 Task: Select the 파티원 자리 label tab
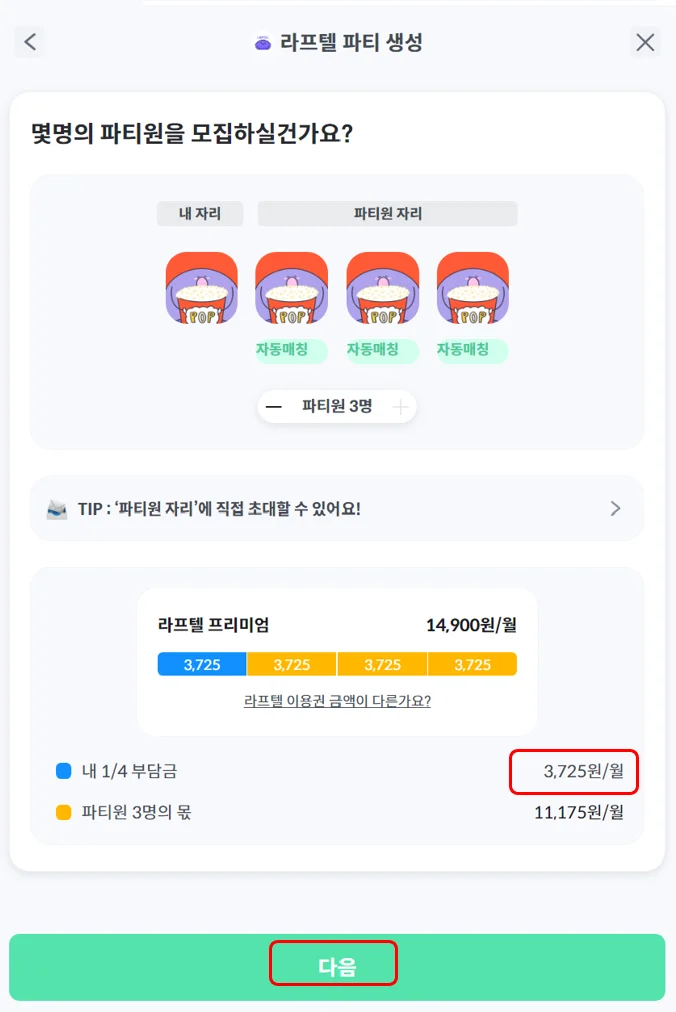[387, 214]
